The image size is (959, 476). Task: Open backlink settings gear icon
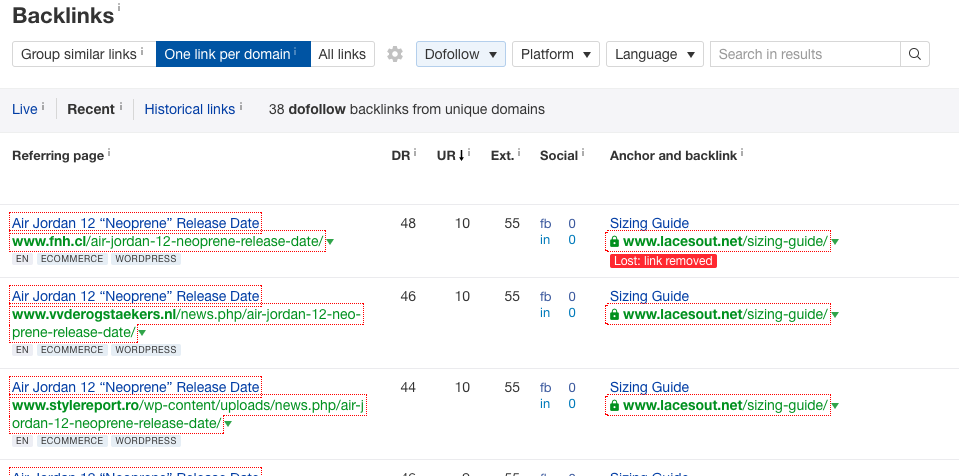[395, 54]
